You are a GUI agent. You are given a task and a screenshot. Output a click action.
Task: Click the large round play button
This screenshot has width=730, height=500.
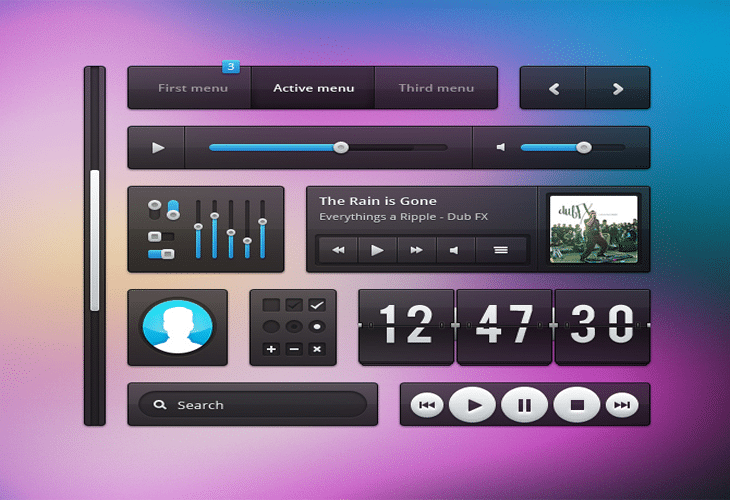pos(473,405)
